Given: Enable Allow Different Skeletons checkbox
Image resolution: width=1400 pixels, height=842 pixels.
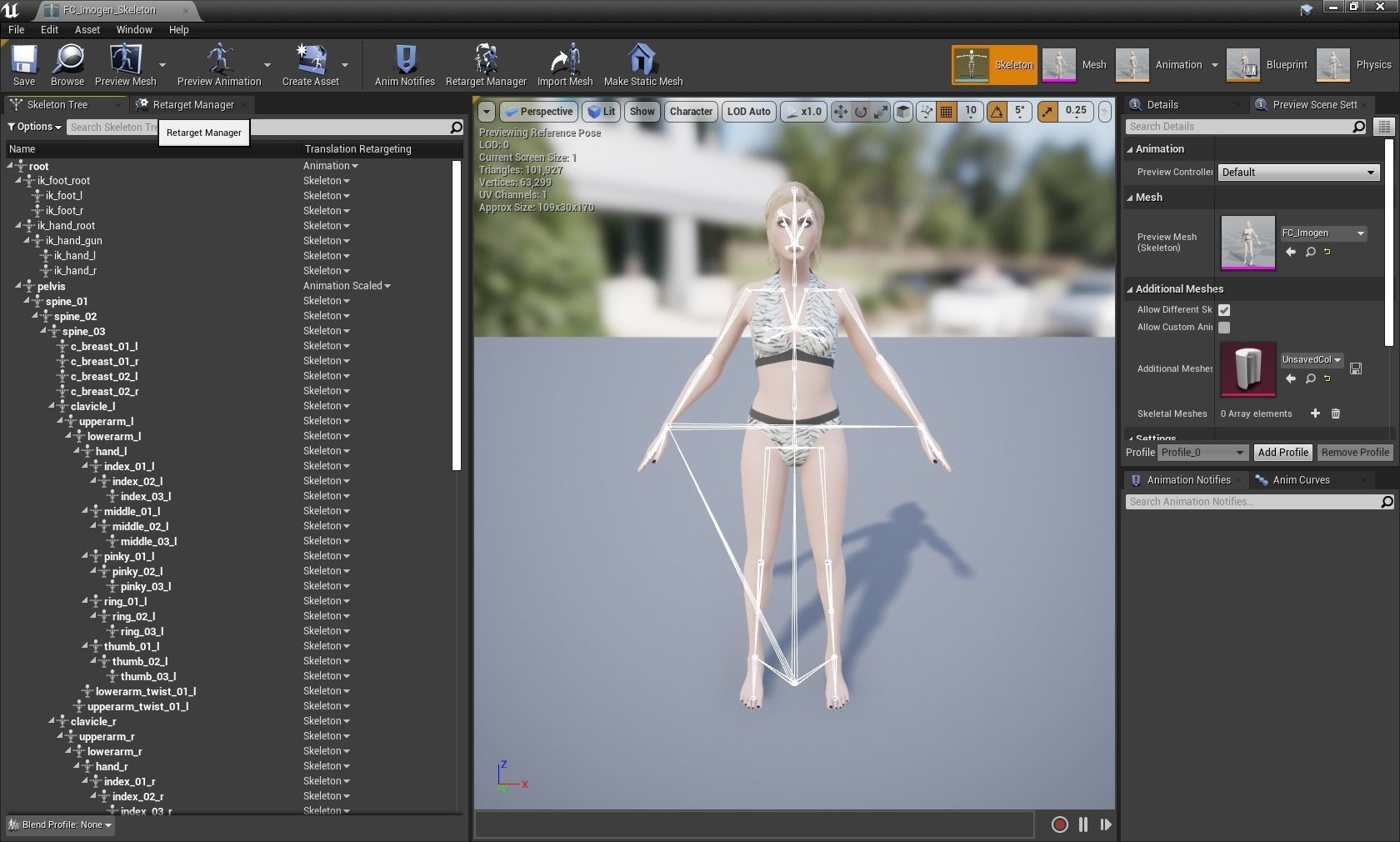Looking at the screenshot, I should tap(1224, 310).
